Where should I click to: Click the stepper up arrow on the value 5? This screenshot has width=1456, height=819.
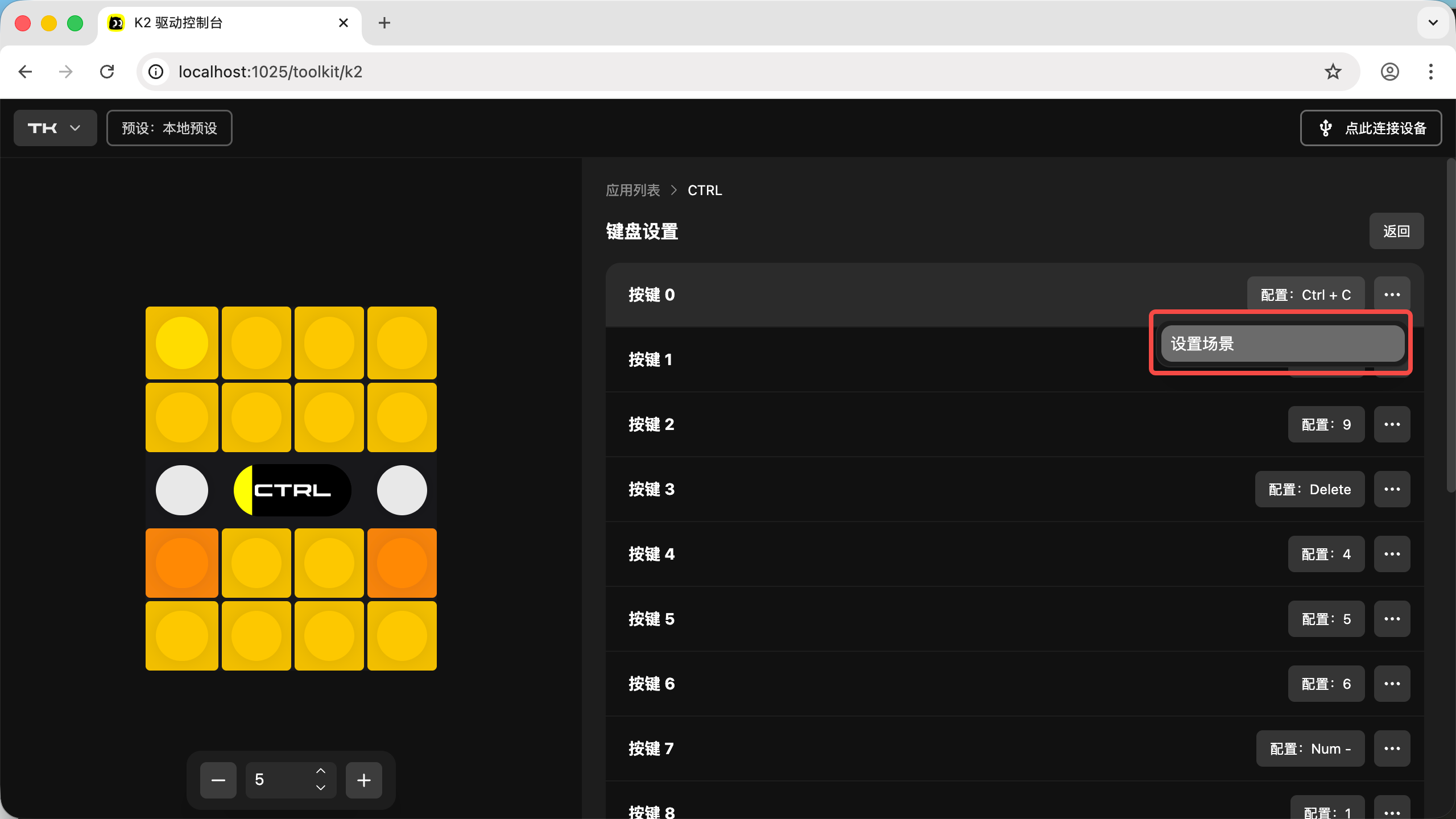click(321, 771)
